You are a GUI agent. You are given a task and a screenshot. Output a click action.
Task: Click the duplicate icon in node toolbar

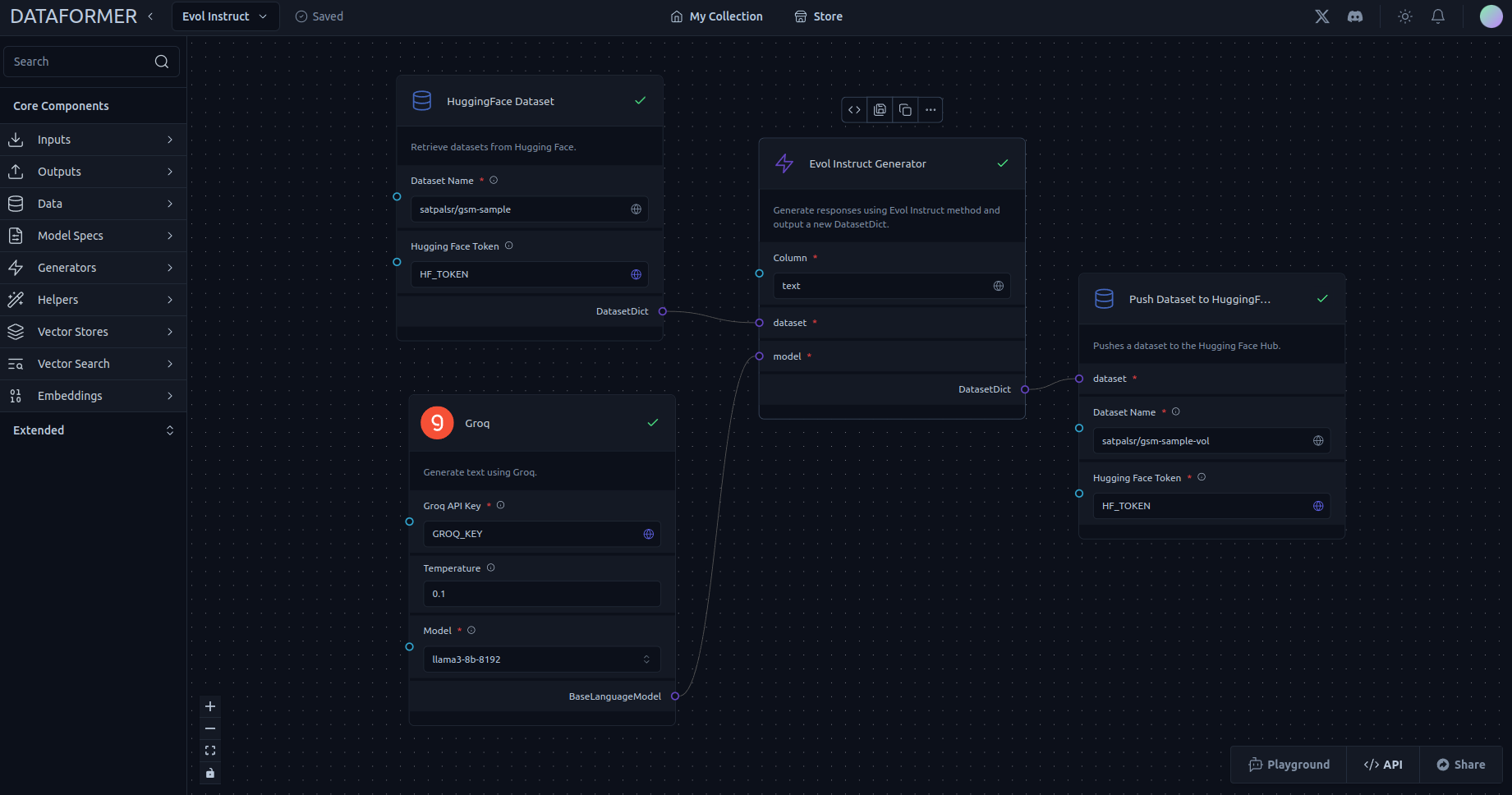point(905,110)
